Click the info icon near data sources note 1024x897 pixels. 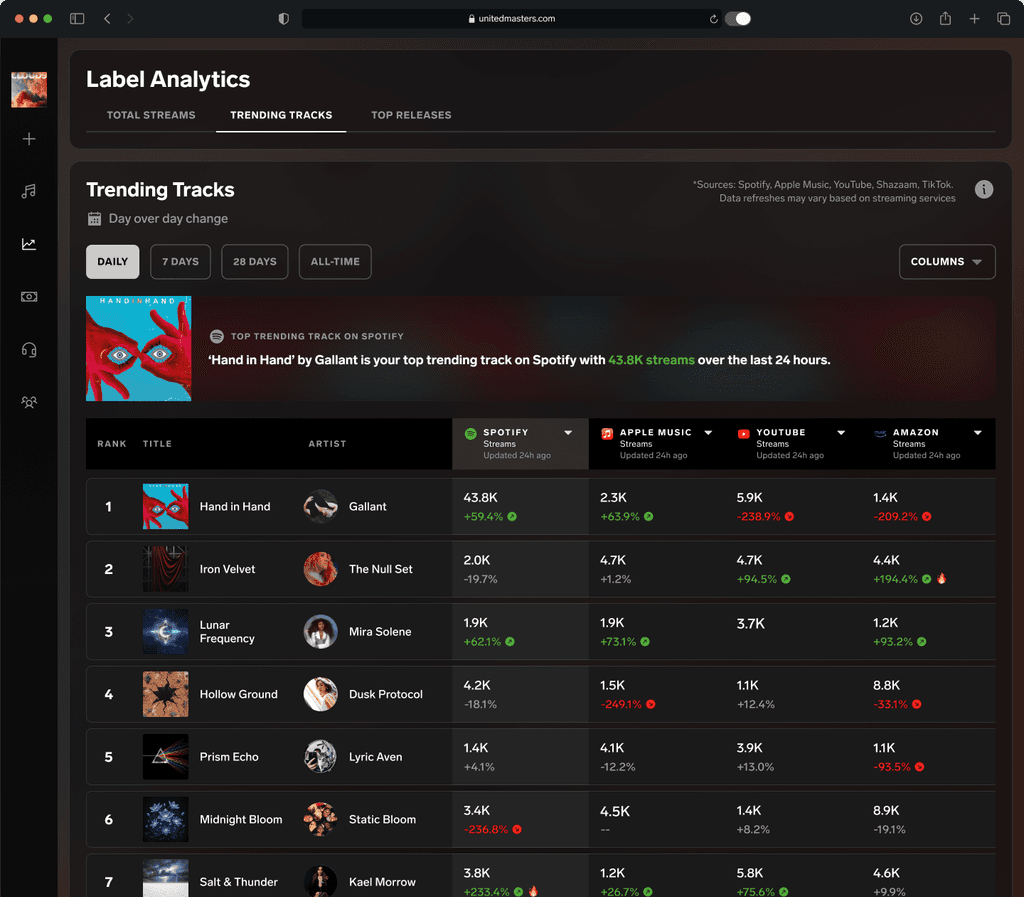(x=984, y=189)
